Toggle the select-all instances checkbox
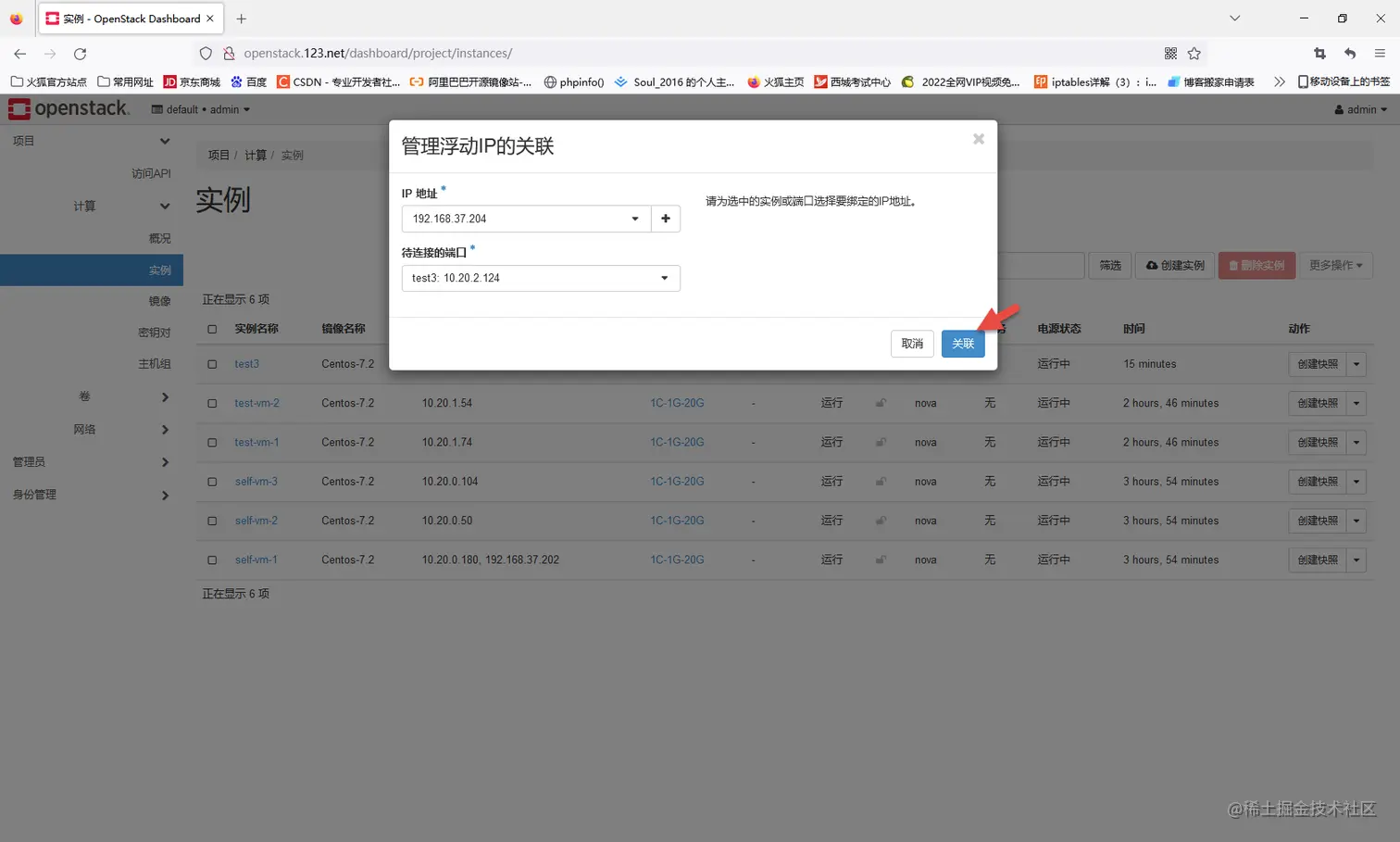Viewport: 1400px width, 842px height. pyautogui.click(x=212, y=329)
